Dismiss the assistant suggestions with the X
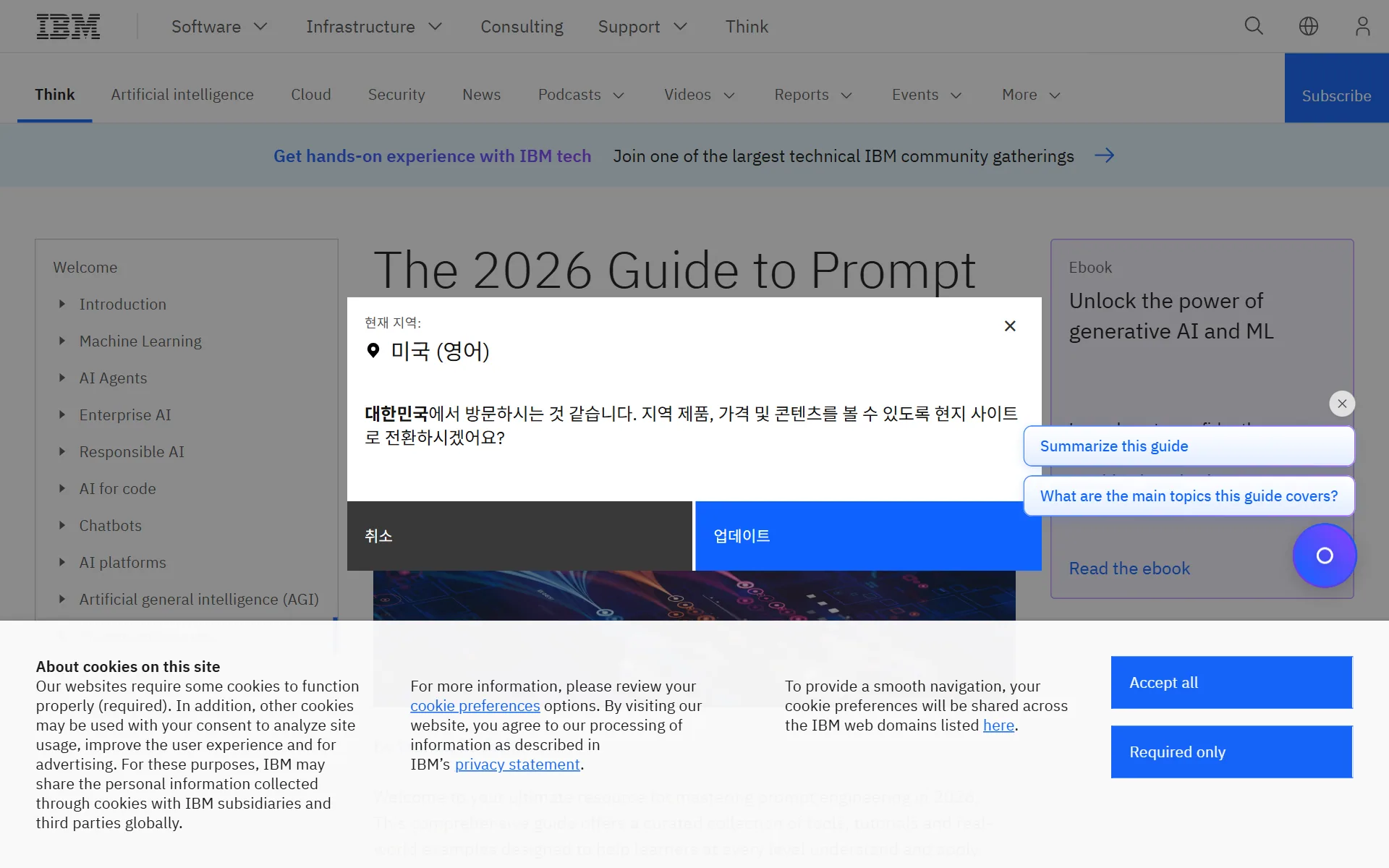This screenshot has height=868, width=1389. 1342,404
